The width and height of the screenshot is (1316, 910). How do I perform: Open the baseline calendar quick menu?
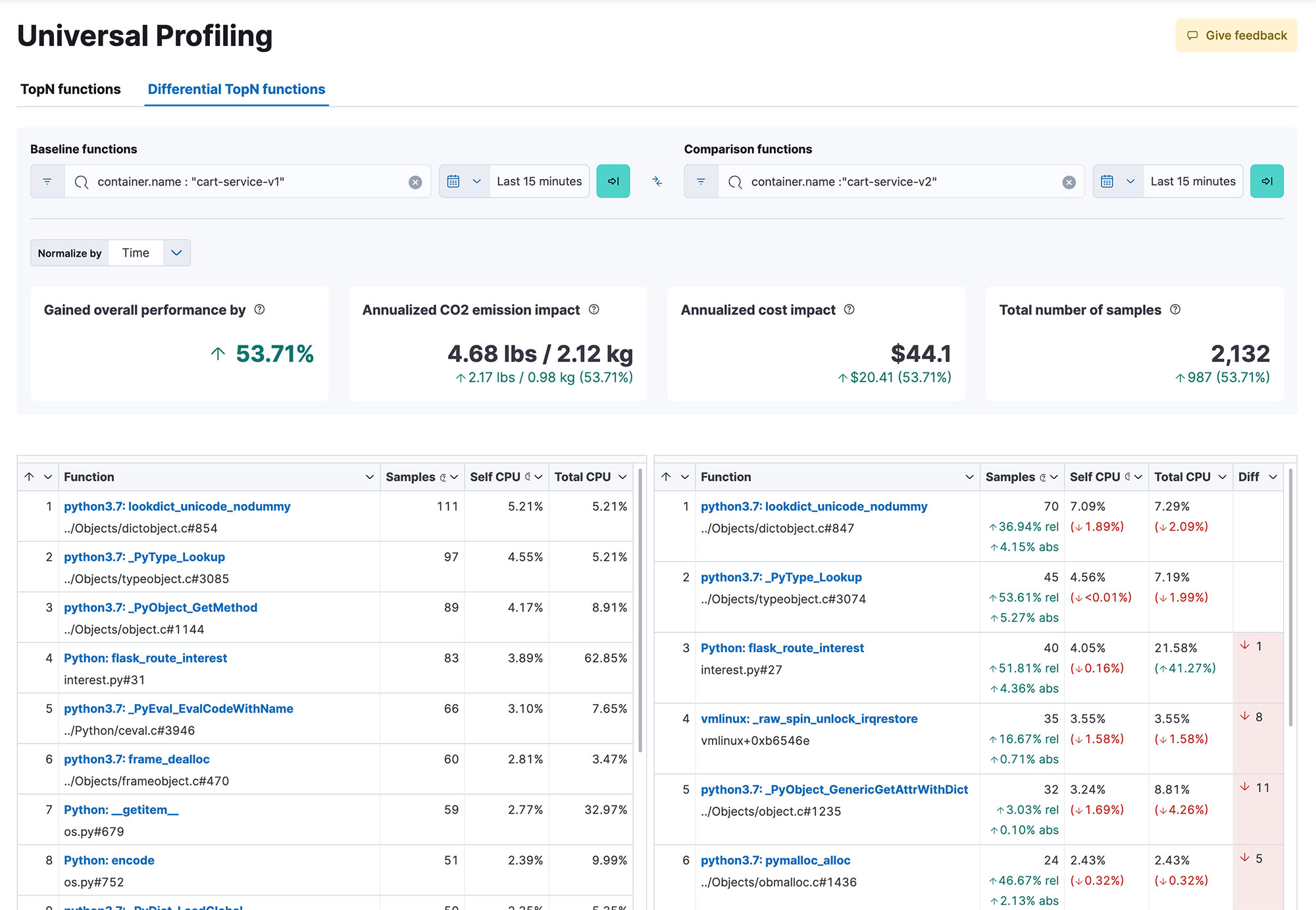coord(464,182)
